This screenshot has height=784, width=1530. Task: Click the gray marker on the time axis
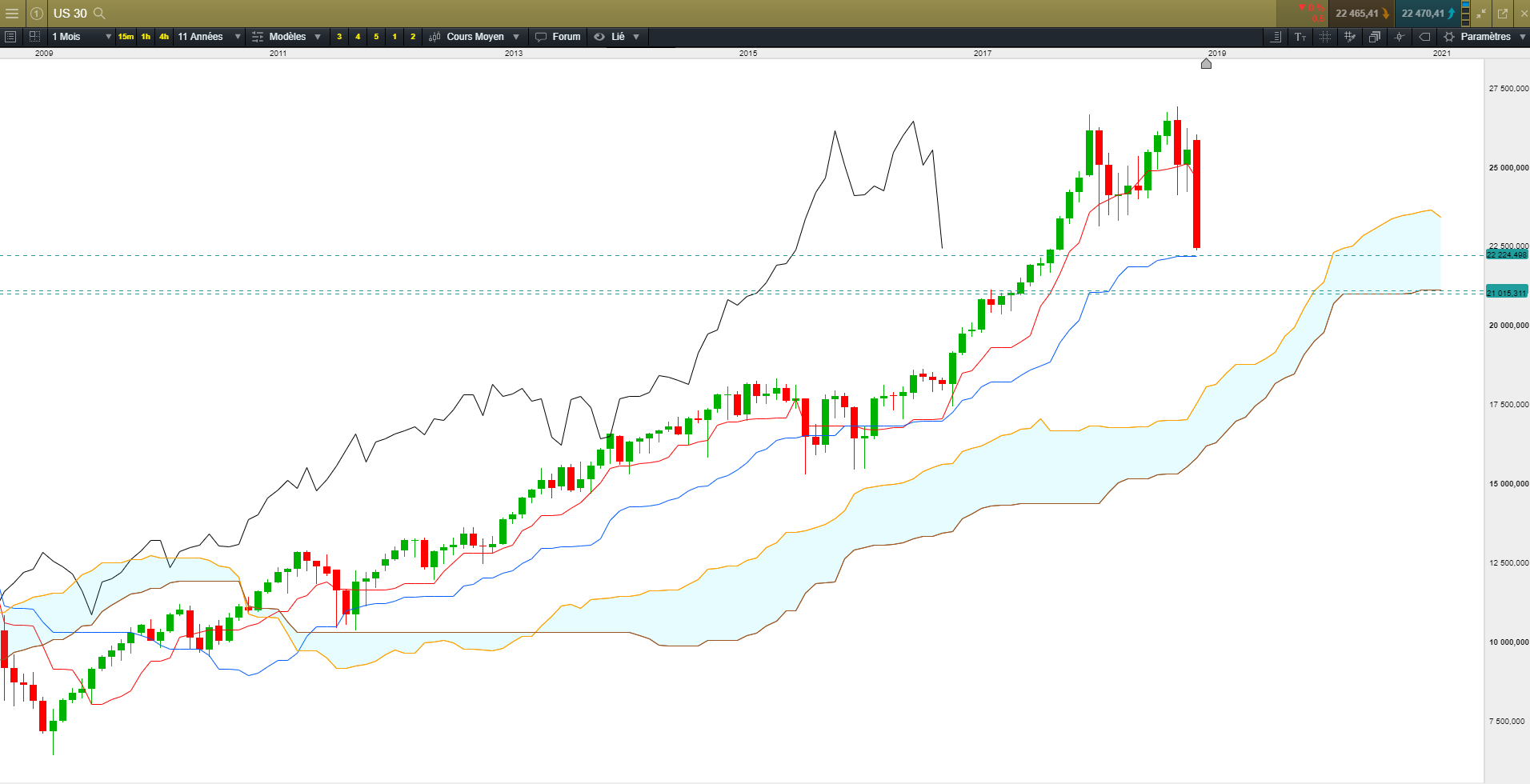point(1206,64)
